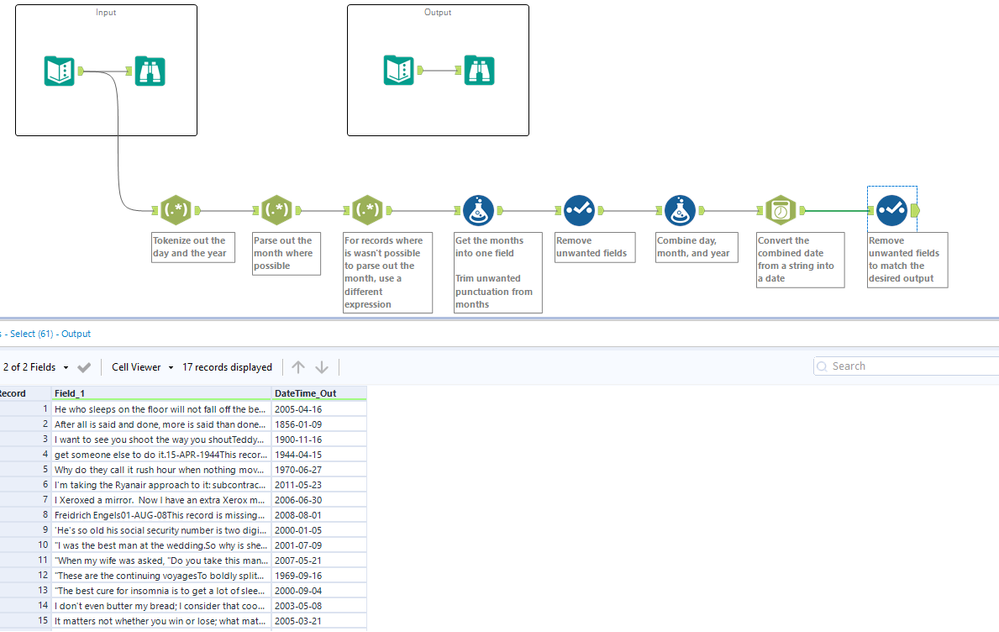This screenshot has height=632, width=999.
Task: Select date cell 2005-04-16
Action: [319, 409]
